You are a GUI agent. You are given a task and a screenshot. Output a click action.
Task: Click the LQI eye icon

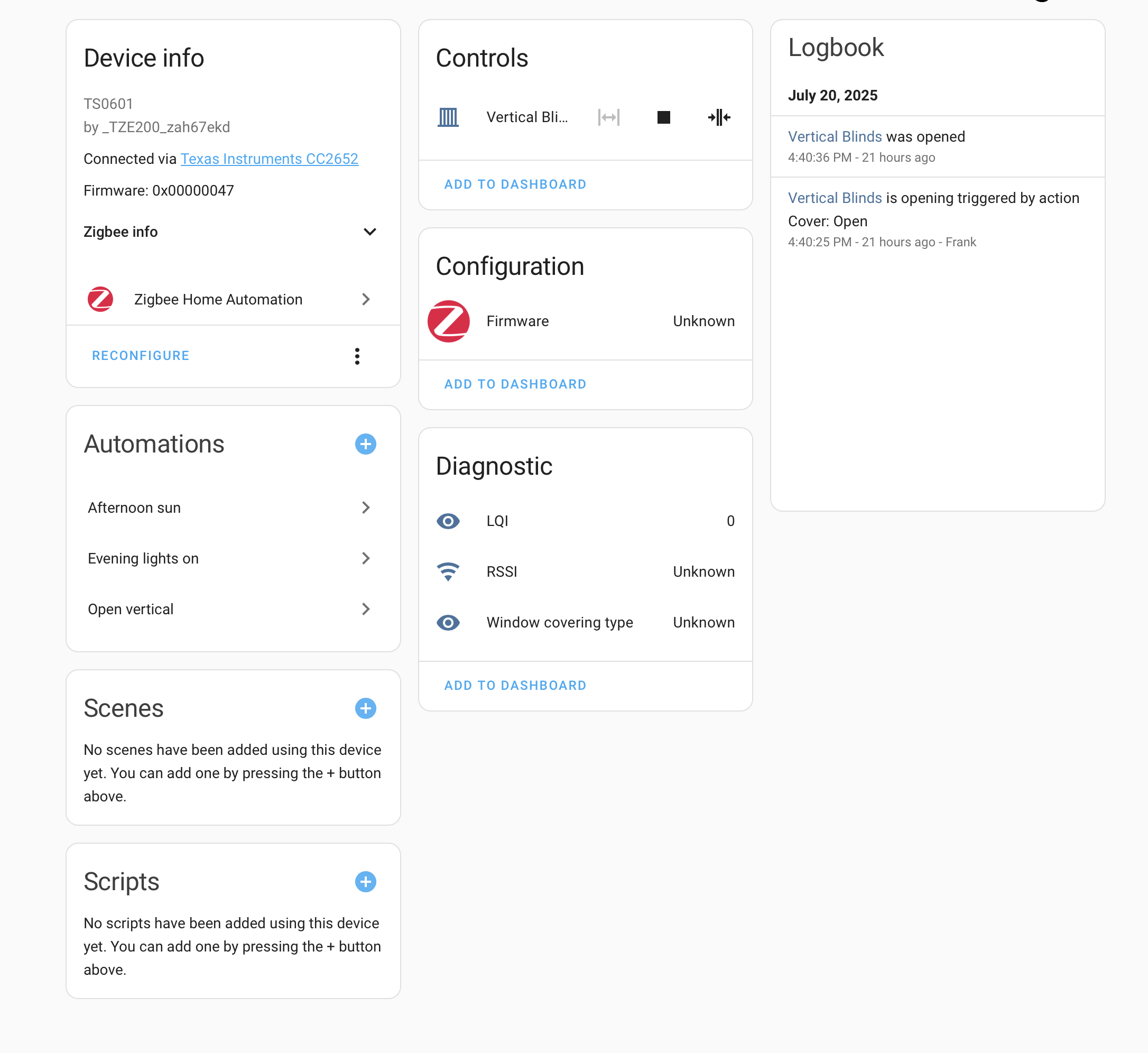coord(448,521)
